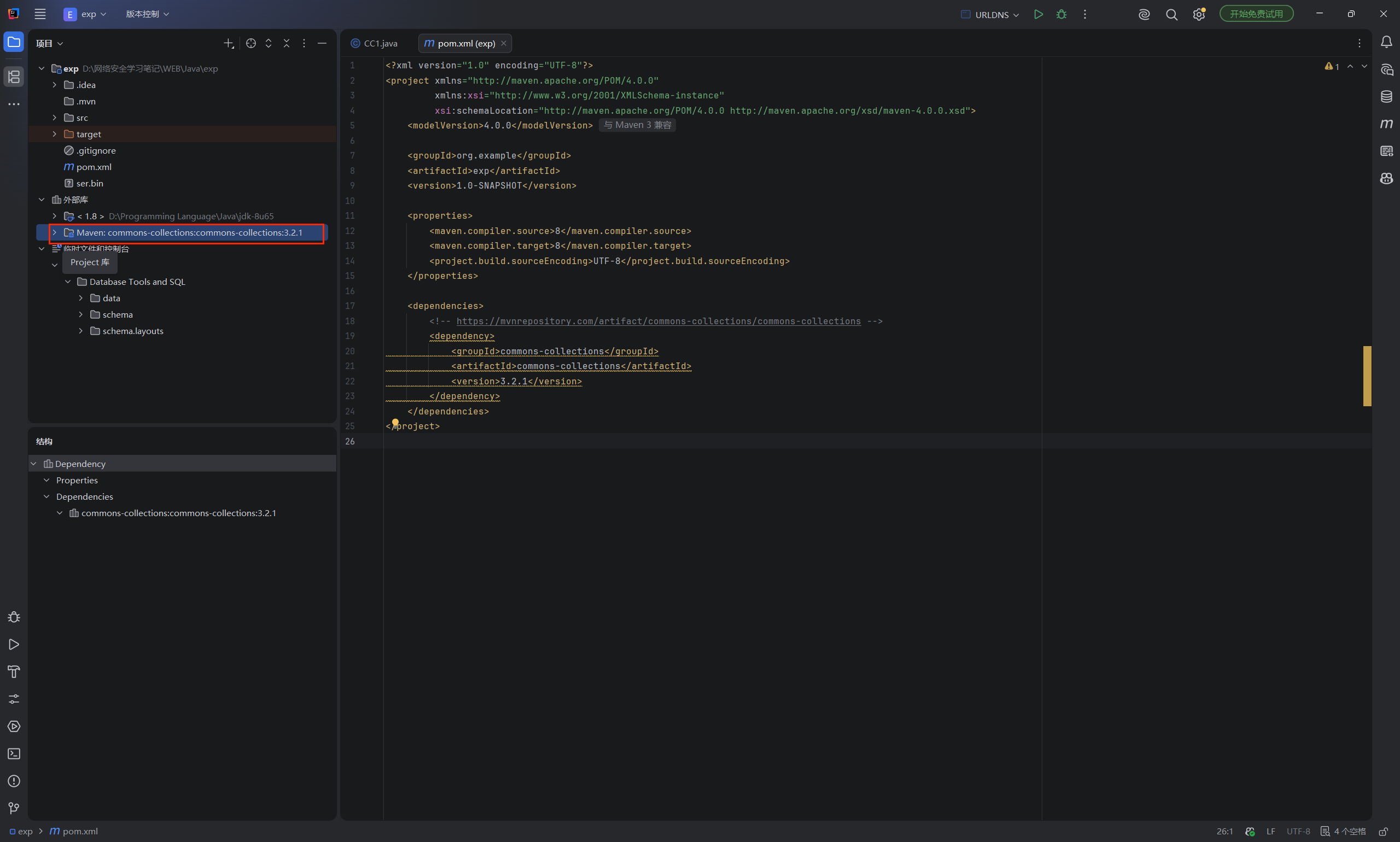Select opened file in project tree

[251, 43]
